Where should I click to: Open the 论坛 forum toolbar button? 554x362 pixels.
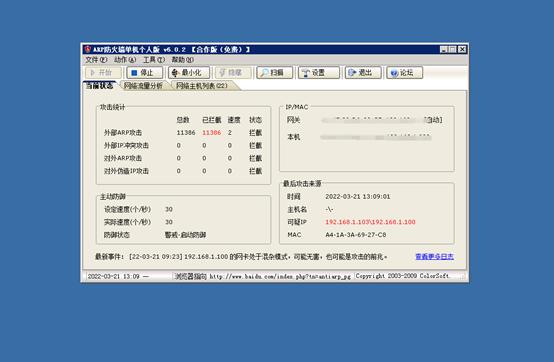[404, 73]
